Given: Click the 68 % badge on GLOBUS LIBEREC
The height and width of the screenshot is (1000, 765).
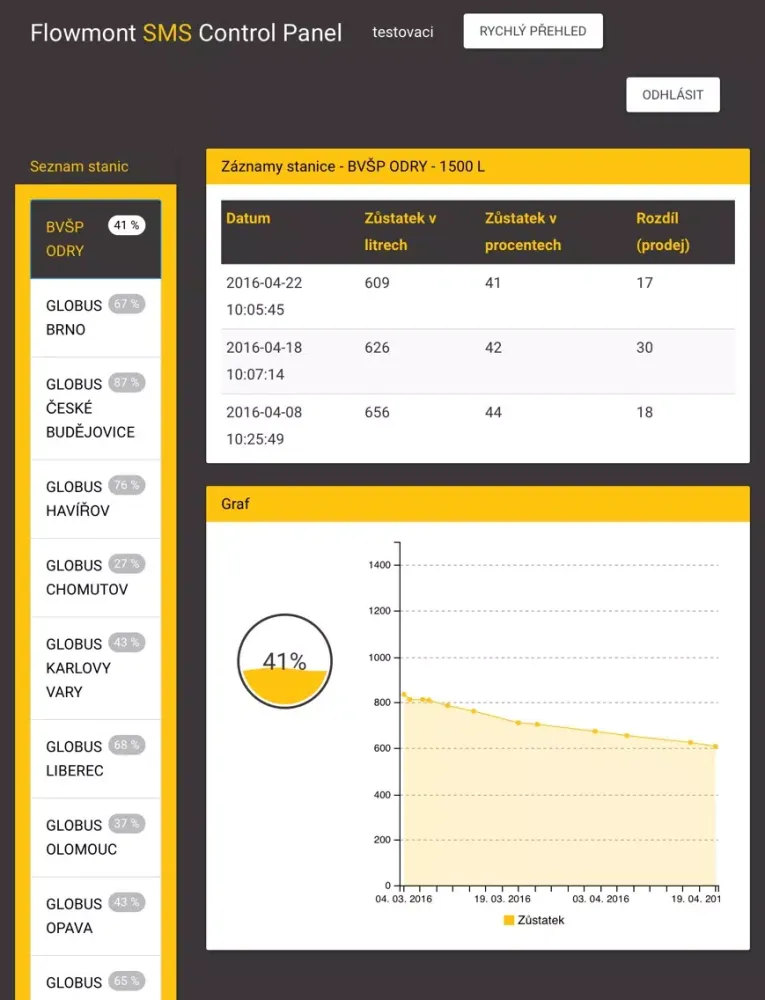Looking at the screenshot, I should click(x=127, y=745).
